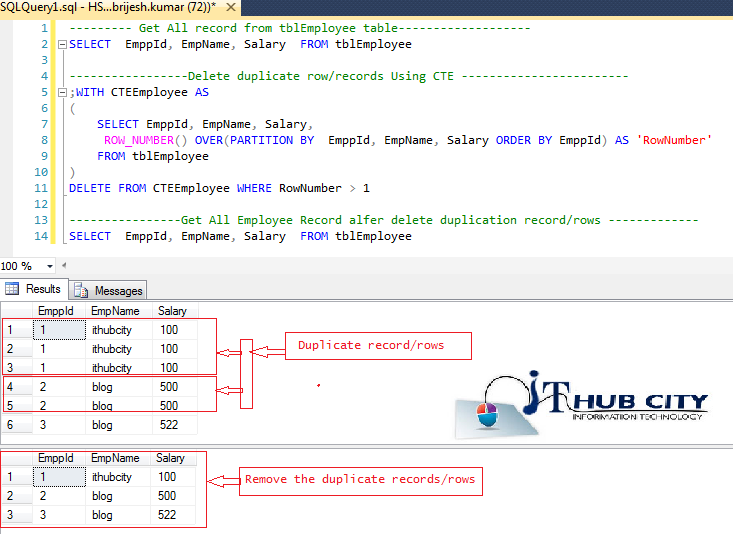733x534 pixels.
Task: Place cursor on the DELETE FROM CTEEmployee line
Action: [218, 188]
